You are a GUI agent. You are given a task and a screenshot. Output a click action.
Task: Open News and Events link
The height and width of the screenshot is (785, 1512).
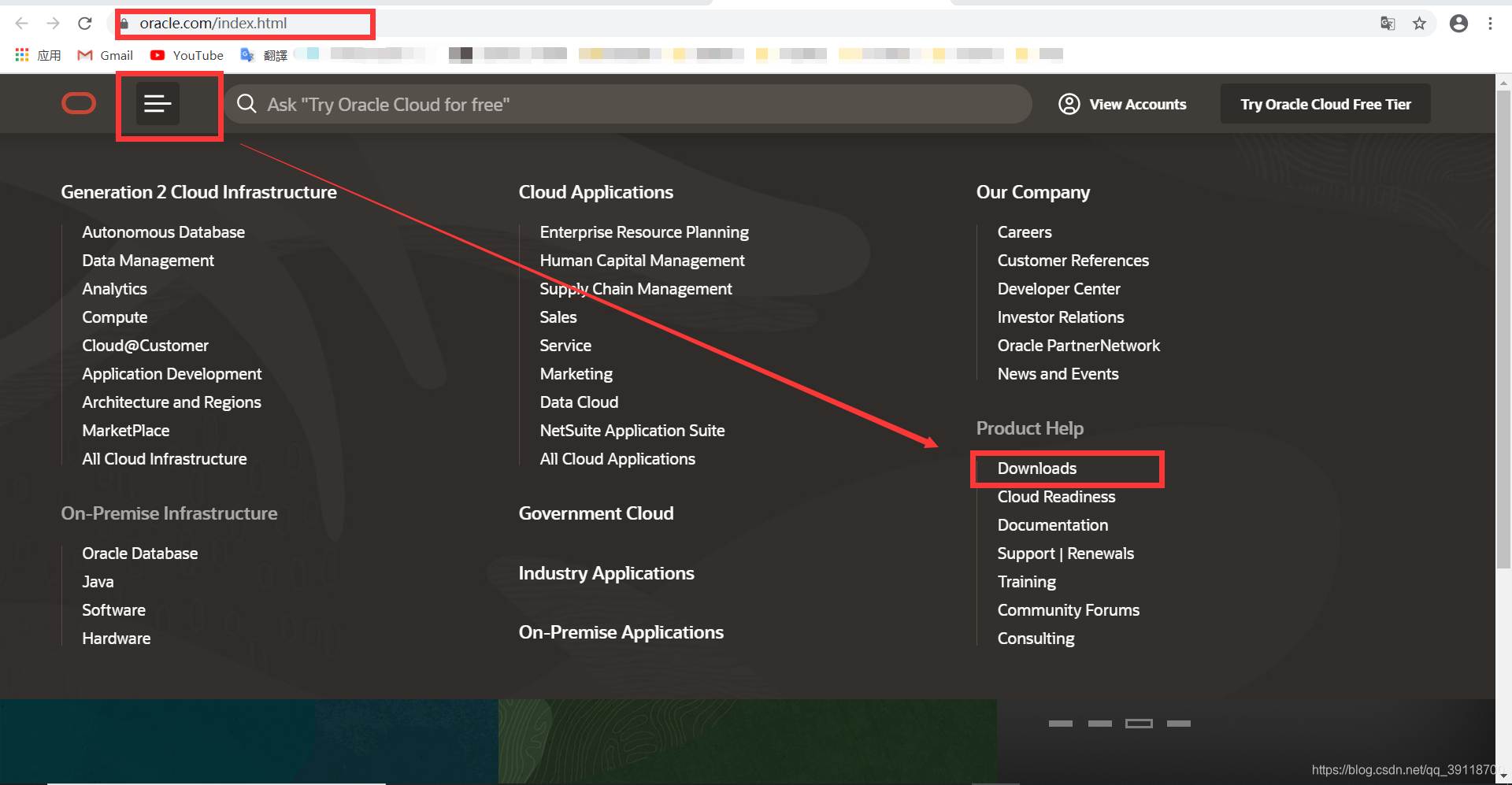1058,374
